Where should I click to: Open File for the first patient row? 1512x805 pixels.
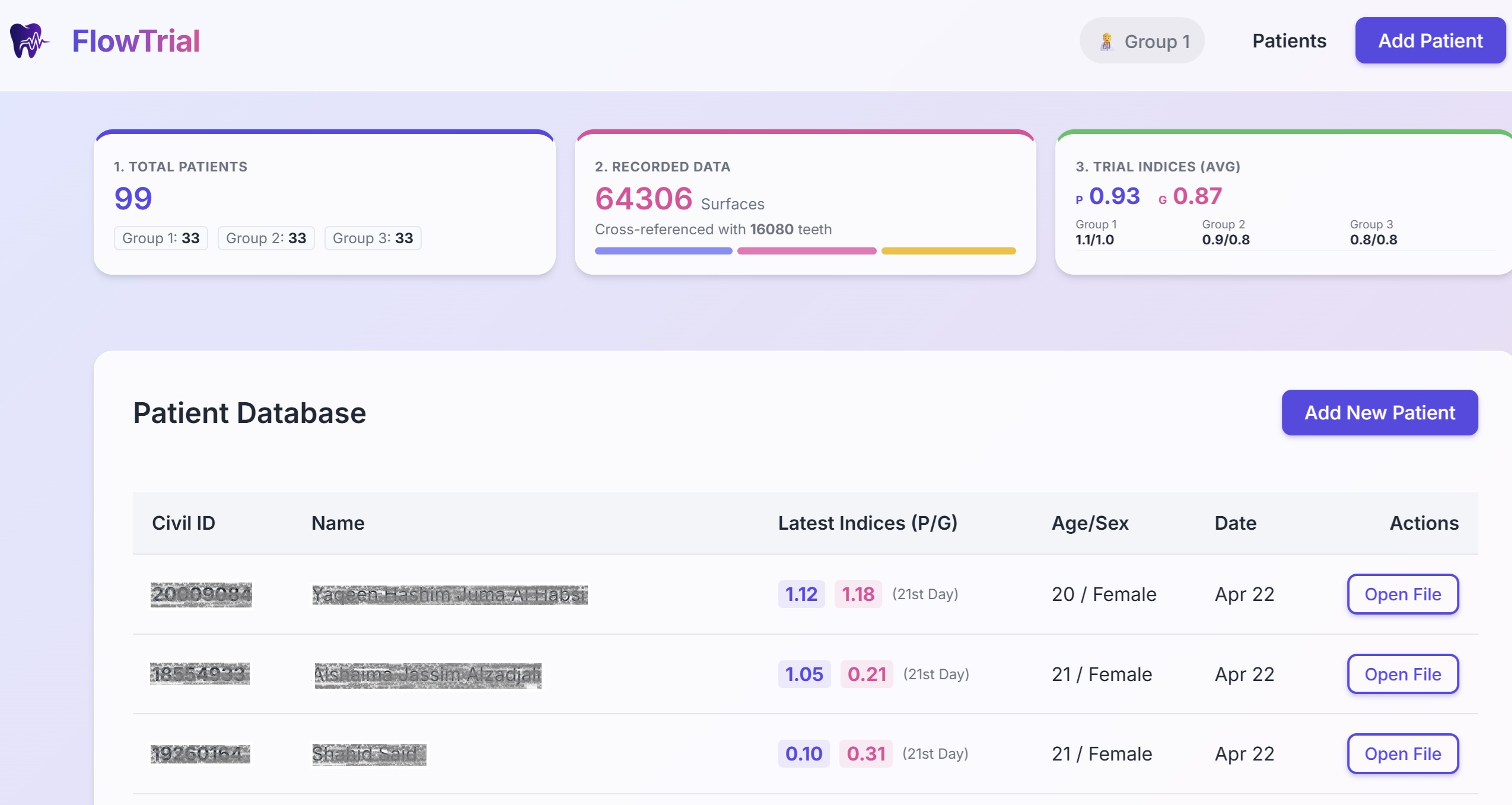point(1402,594)
